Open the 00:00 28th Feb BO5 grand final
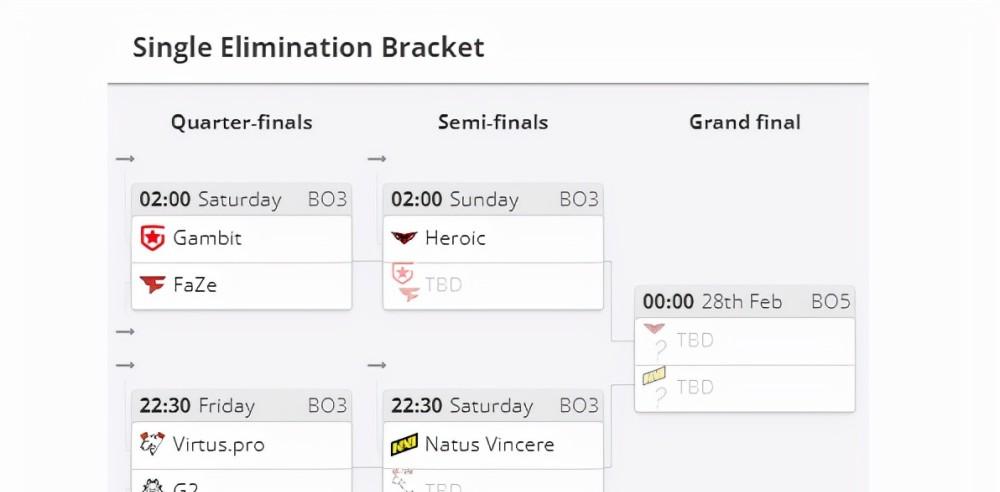The width and height of the screenshot is (1000, 492). (x=745, y=302)
